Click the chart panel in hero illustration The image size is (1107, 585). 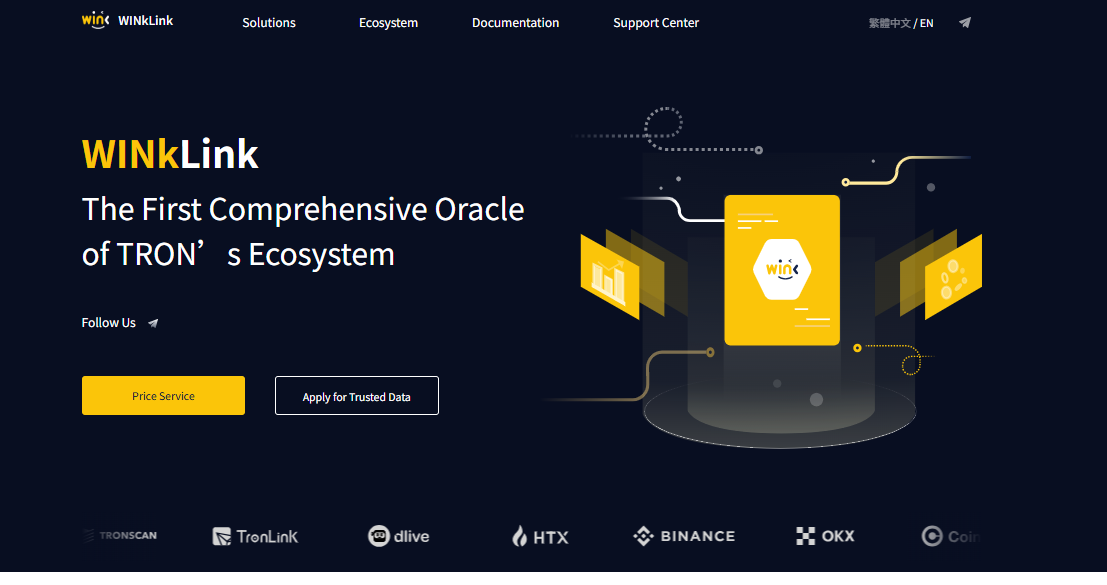click(x=609, y=276)
